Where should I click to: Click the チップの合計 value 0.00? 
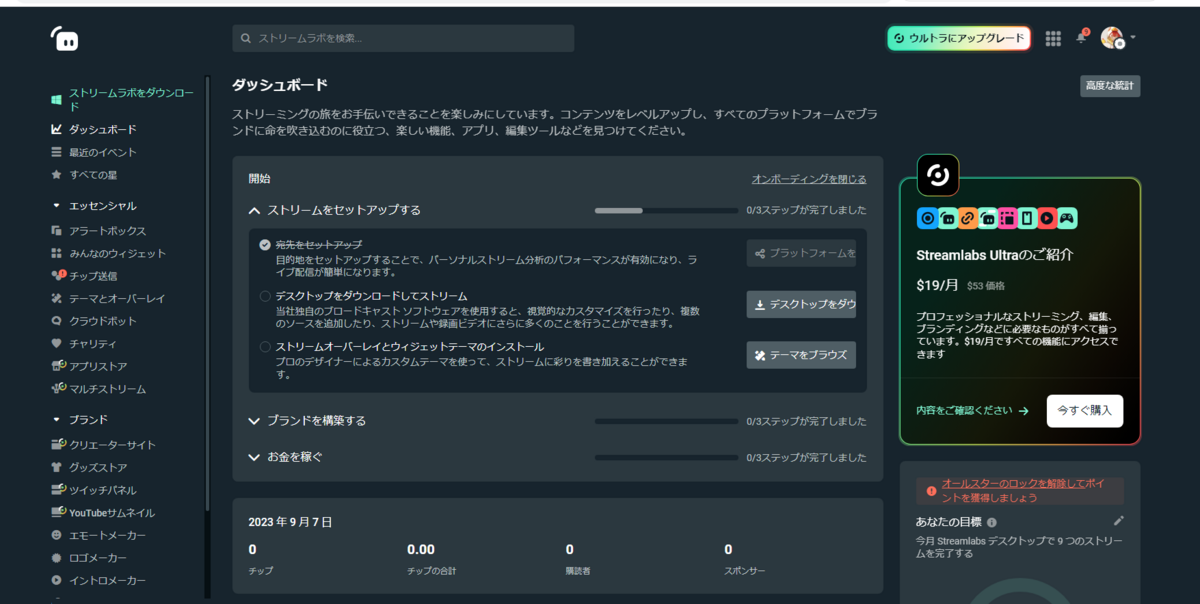pos(421,549)
